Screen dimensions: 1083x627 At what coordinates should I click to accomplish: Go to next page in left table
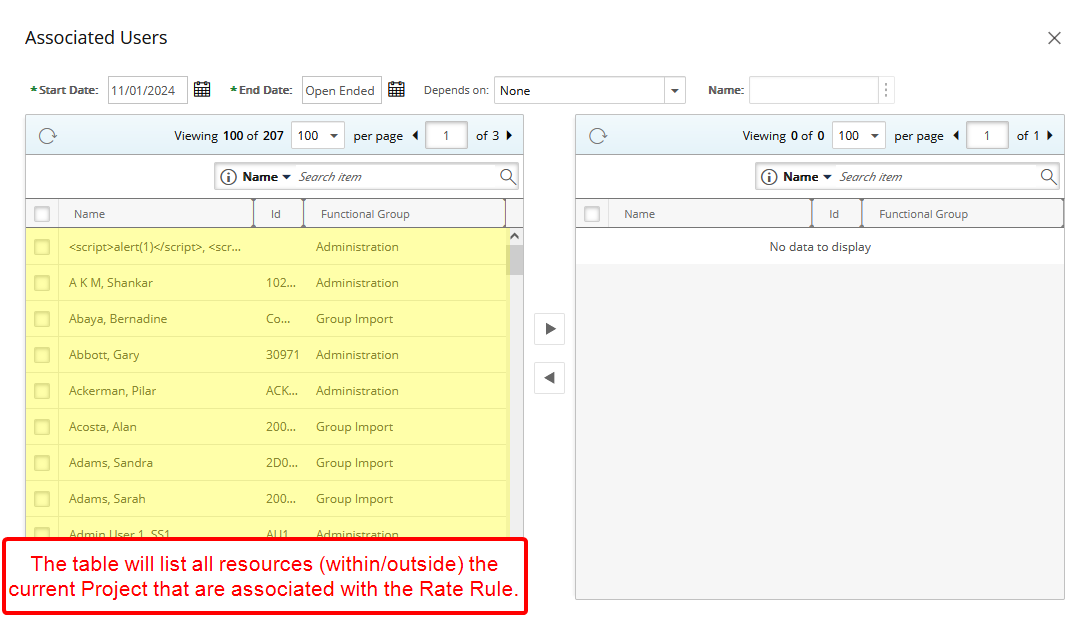[510, 135]
